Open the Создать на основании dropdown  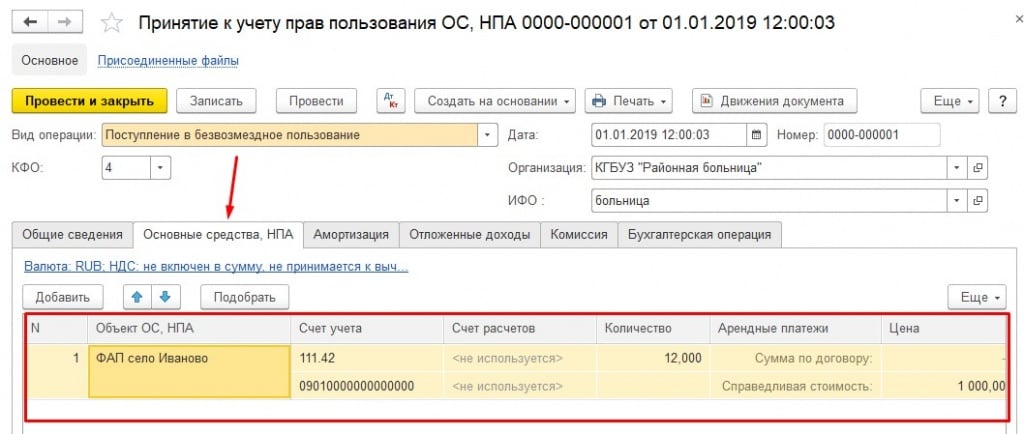click(x=494, y=101)
